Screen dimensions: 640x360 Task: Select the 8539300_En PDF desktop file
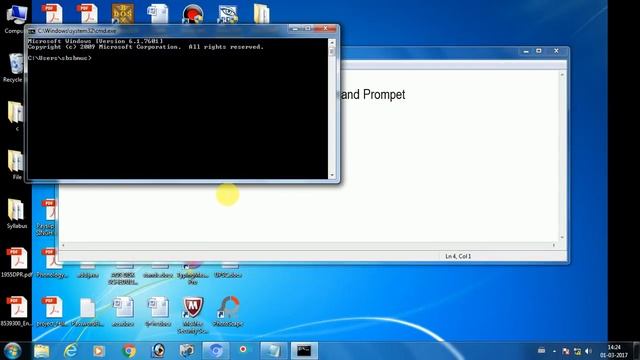click(16, 311)
